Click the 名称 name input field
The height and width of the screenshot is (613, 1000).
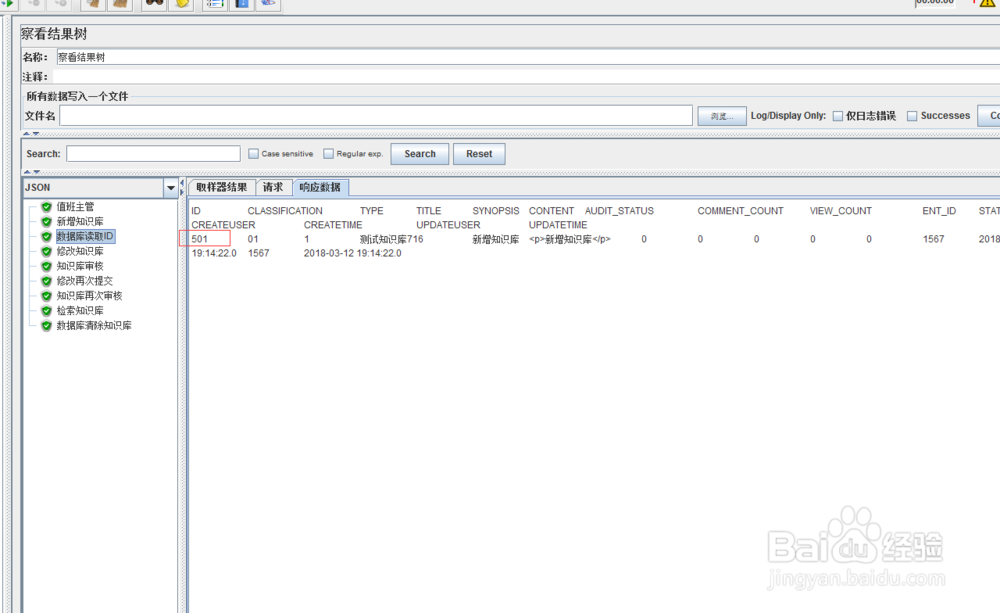528,57
